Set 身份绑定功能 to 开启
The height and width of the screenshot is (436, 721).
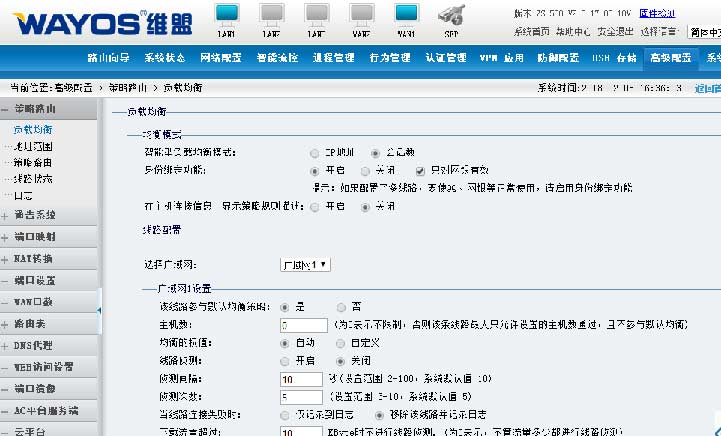pyautogui.click(x=315, y=171)
